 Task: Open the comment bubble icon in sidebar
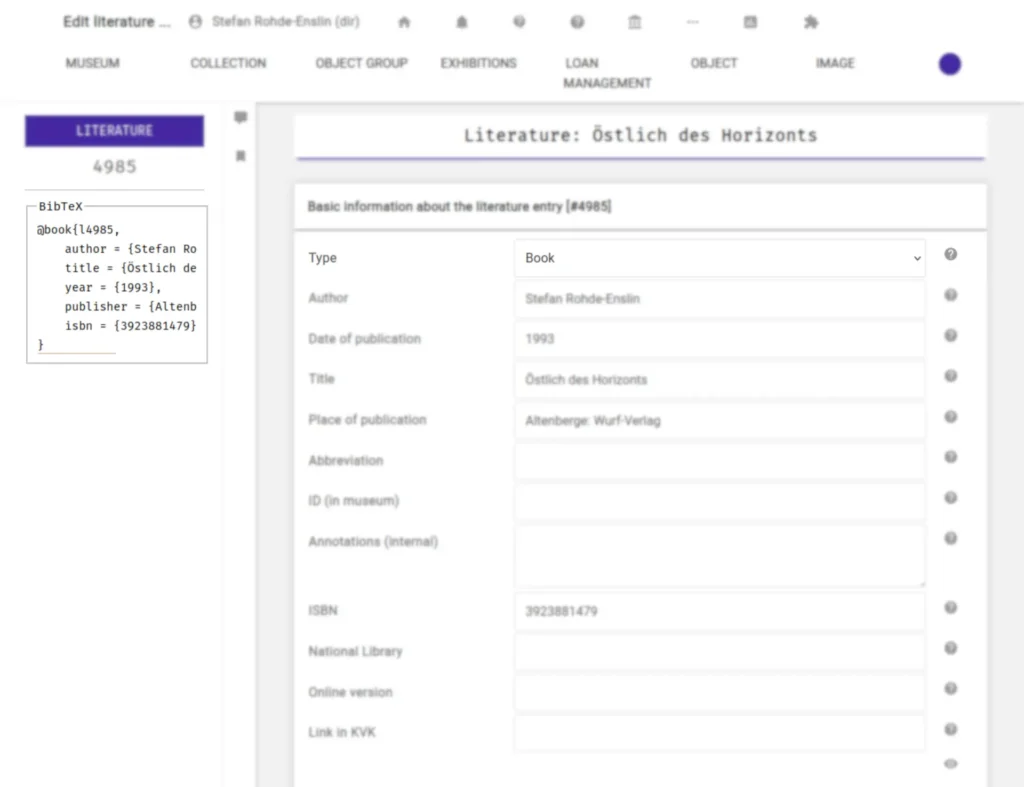click(x=241, y=117)
